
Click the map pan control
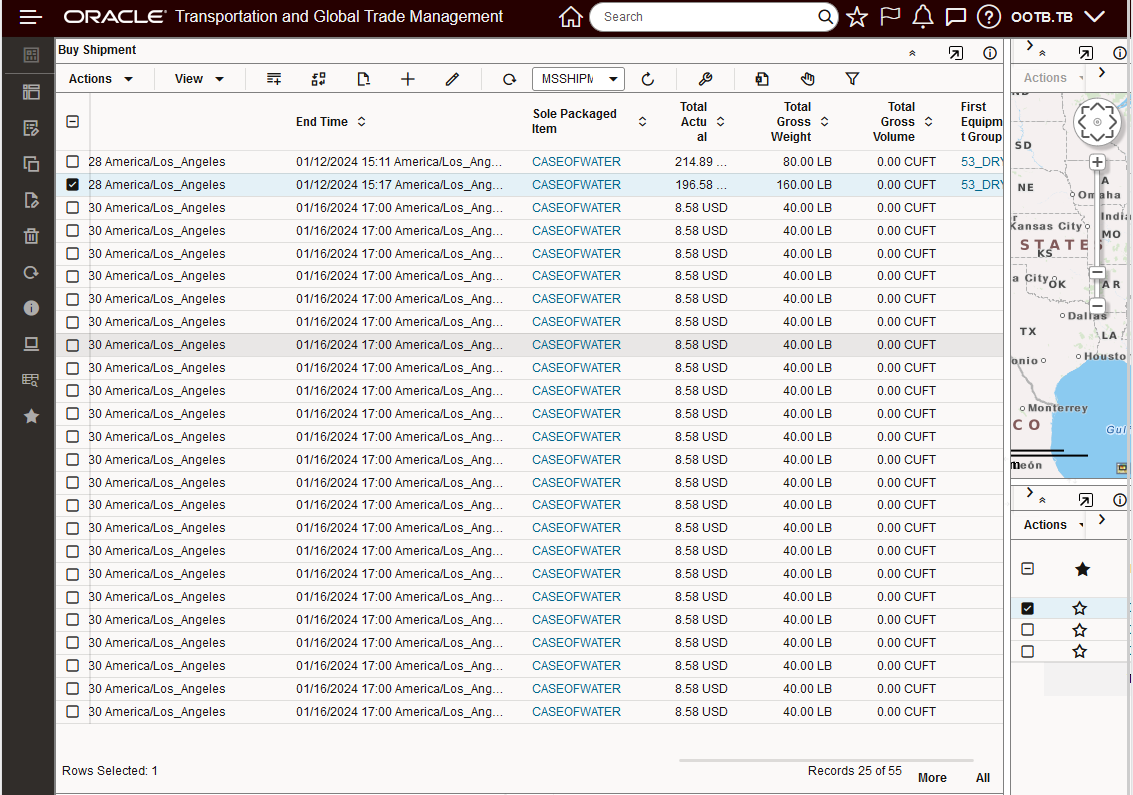1097,121
